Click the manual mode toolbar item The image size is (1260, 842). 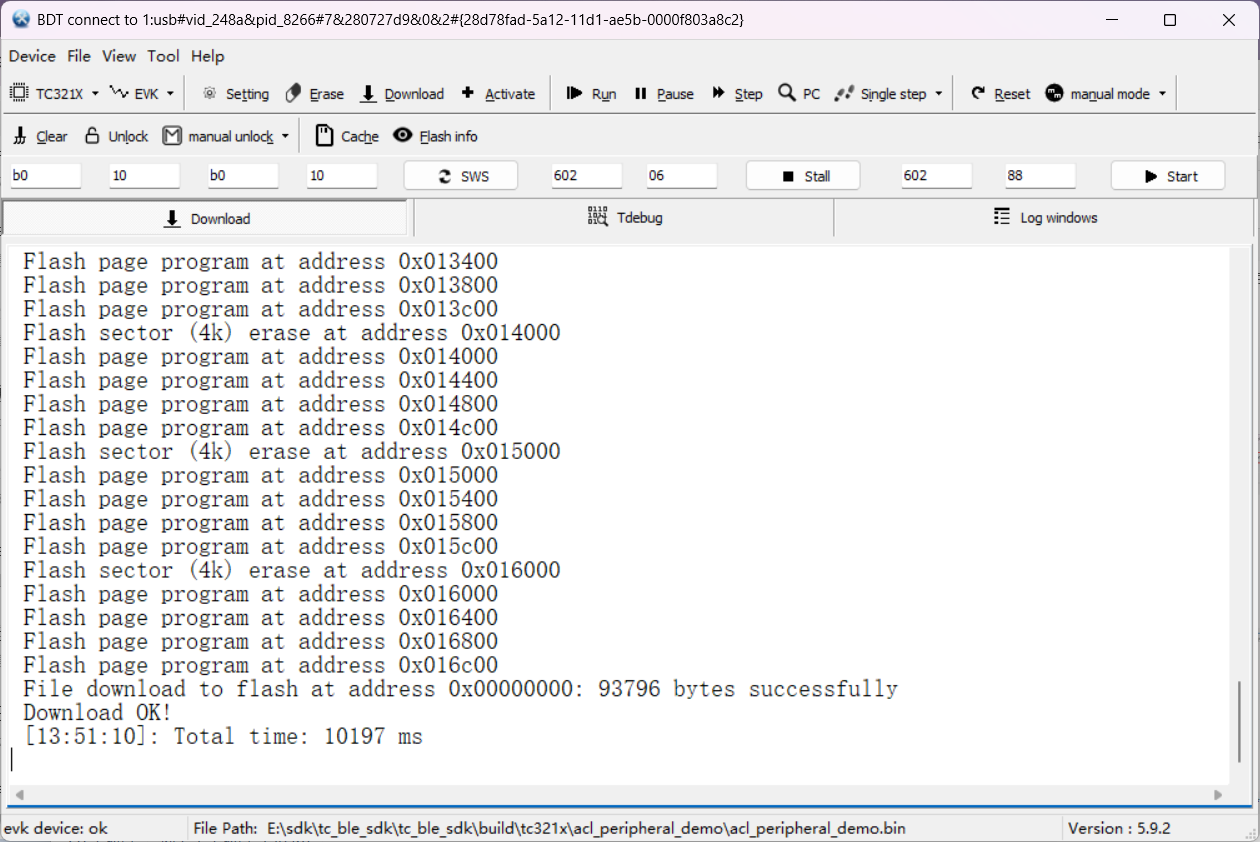[x=1098, y=93]
